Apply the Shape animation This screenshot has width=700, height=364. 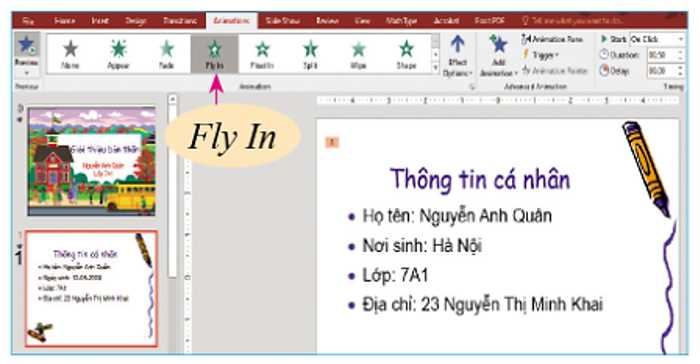[x=406, y=54]
